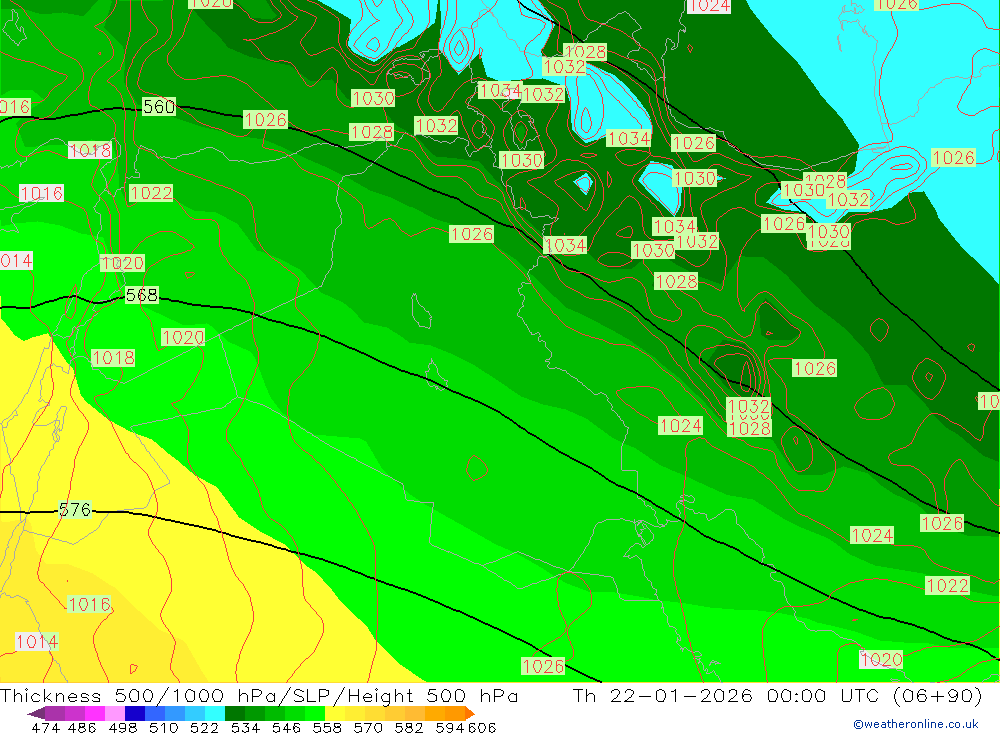Click the legend value 594

450,727
